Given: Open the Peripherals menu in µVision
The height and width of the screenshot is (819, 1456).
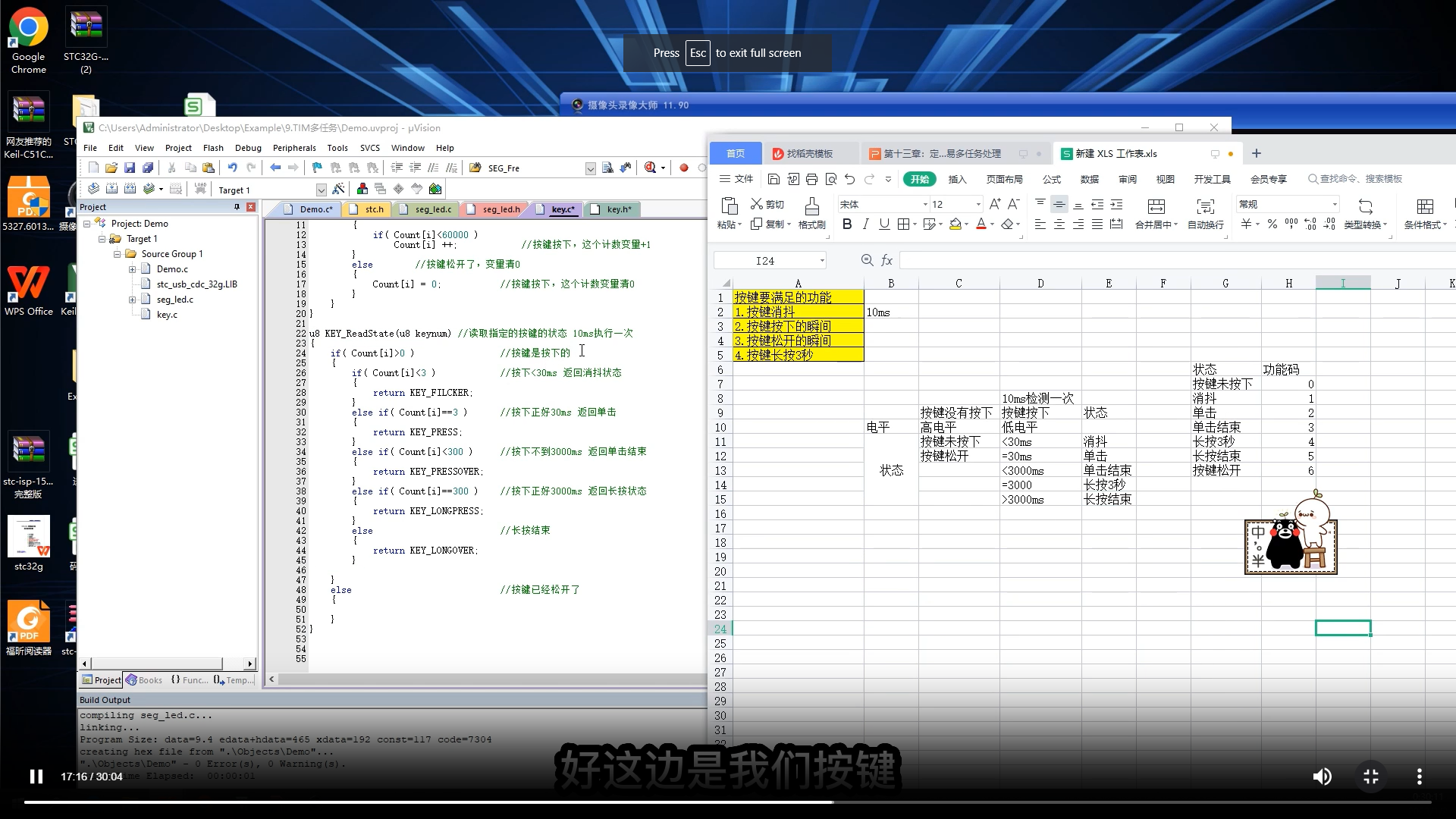Looking at the screenshot, I should point(294,148).
